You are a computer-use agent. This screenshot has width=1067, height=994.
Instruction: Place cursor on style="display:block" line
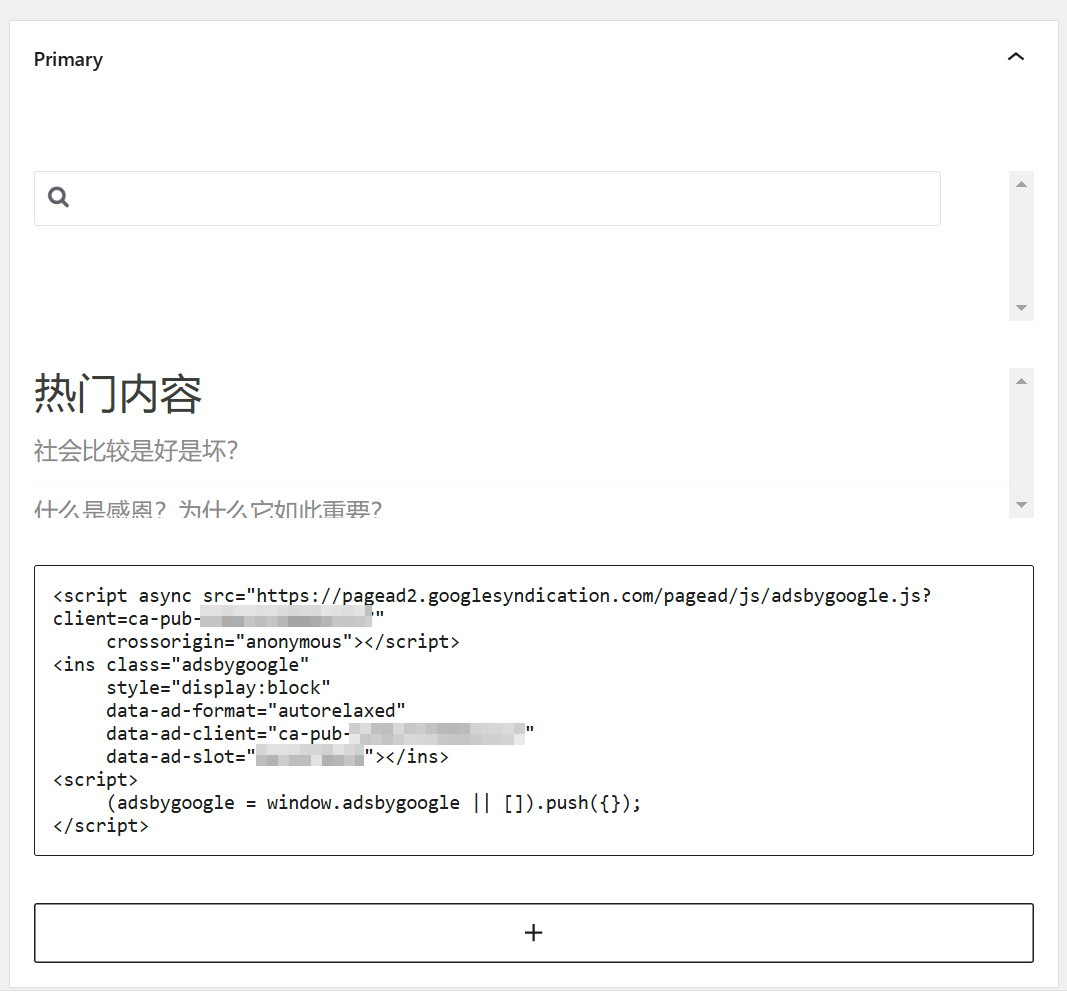[218, 688]
